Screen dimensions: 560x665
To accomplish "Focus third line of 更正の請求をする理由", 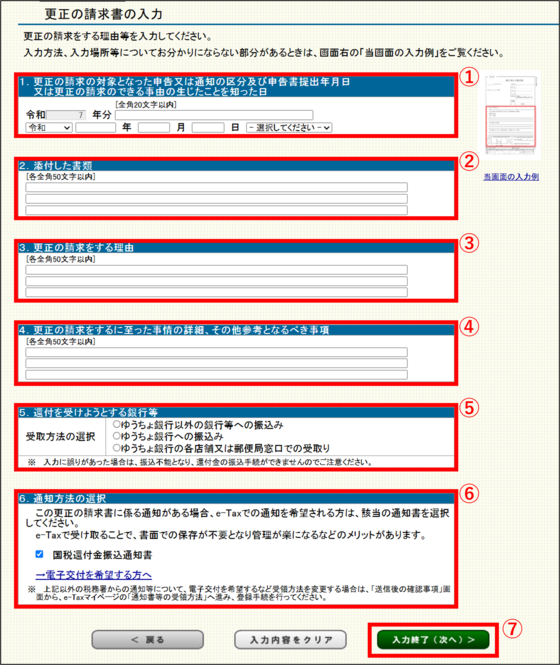I will tap(216, 292).
